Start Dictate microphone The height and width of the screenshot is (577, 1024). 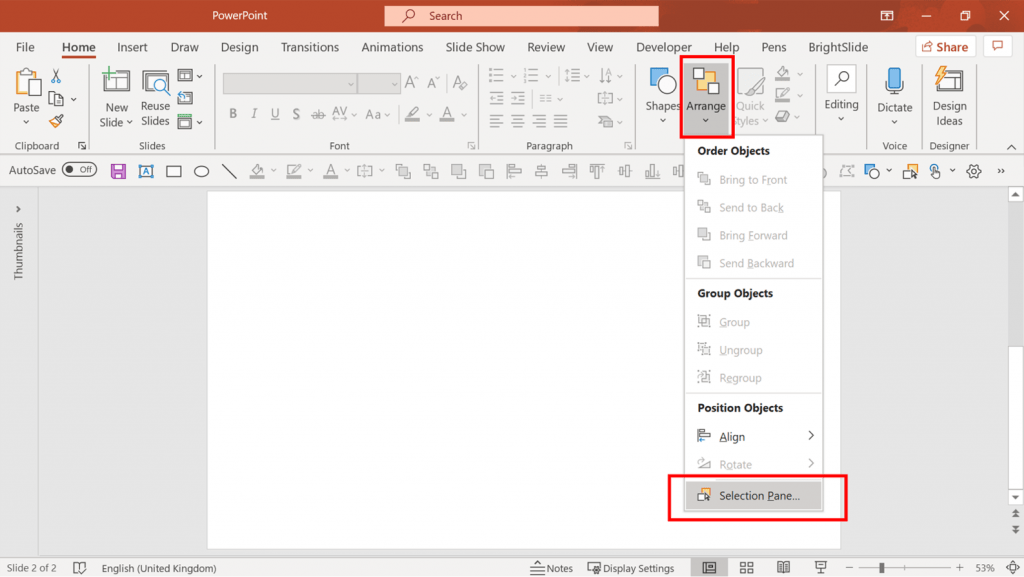[x=894, y=82]
